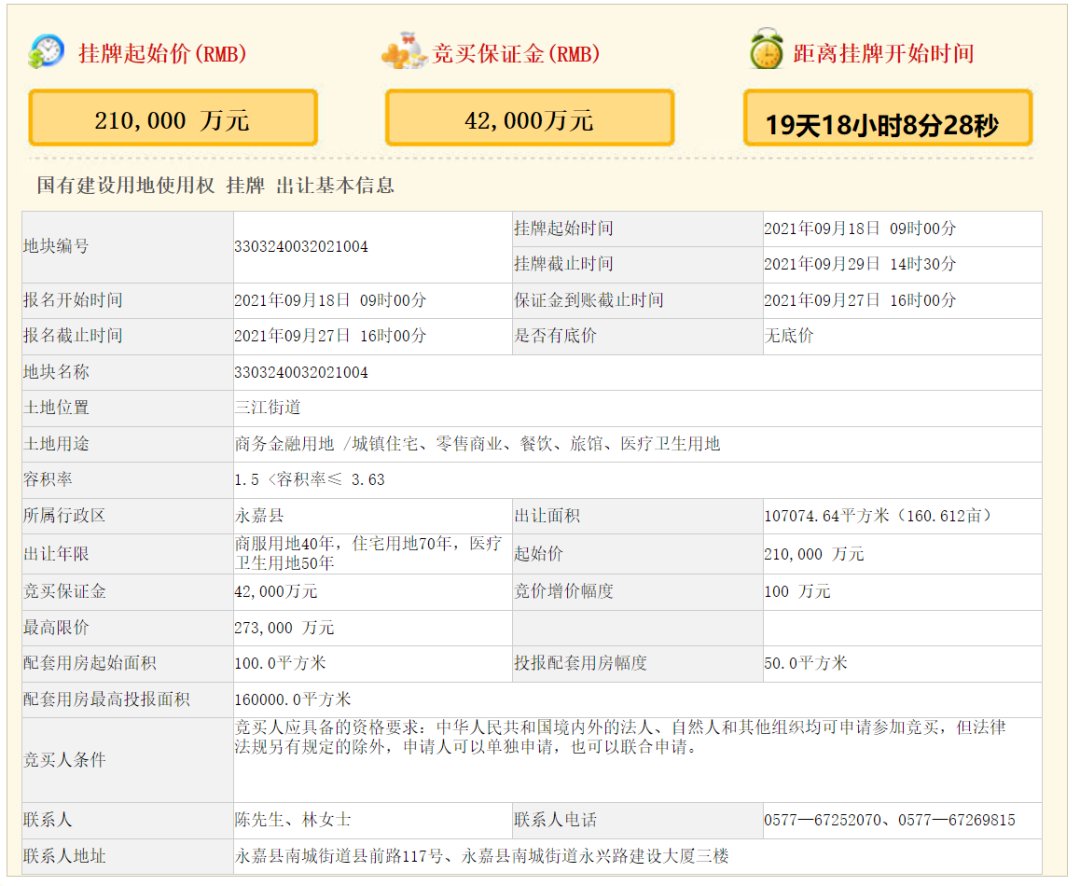This screenshot has width=1080, height=886.
Task: Click the value 50.0平方米
Action: 805,663
